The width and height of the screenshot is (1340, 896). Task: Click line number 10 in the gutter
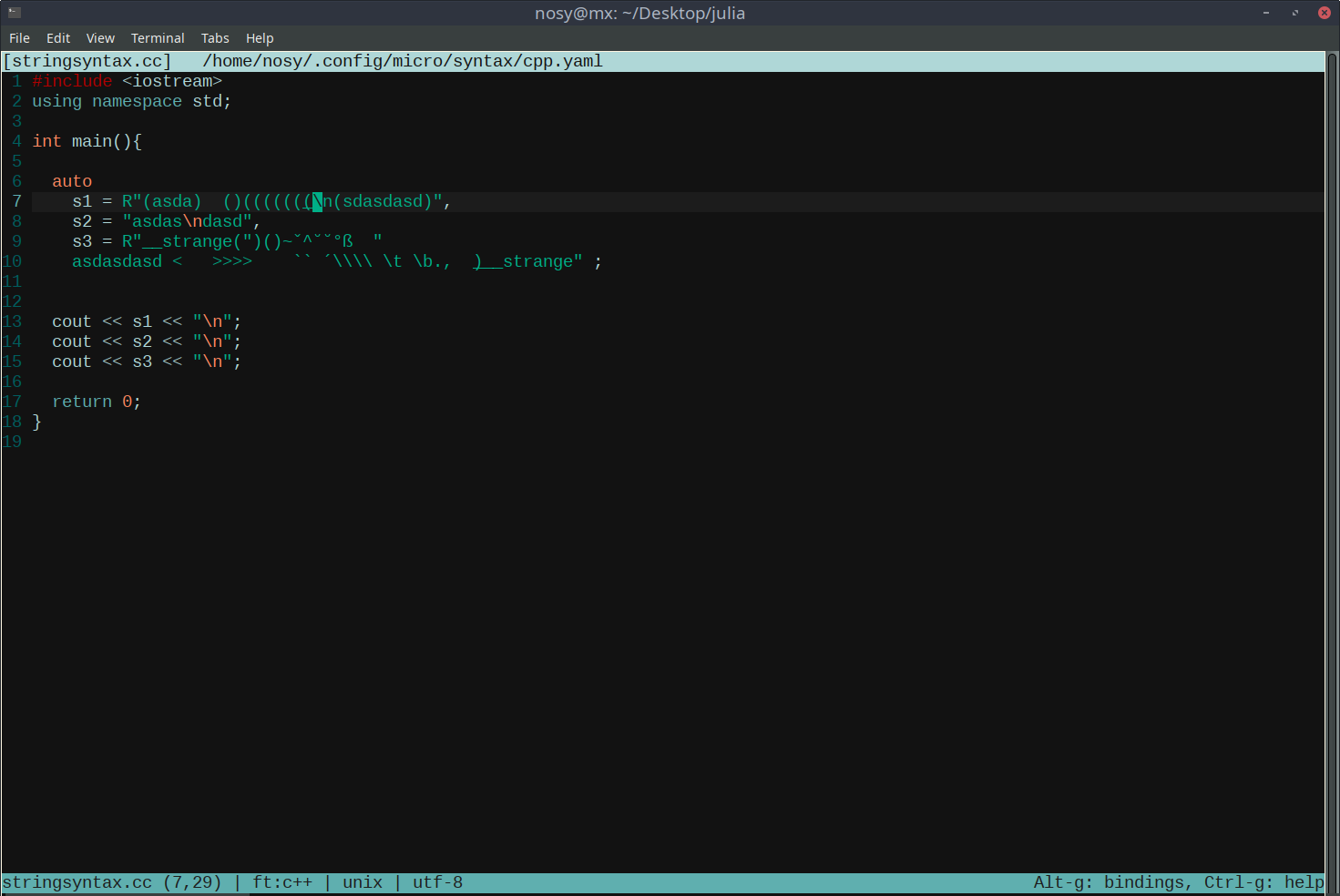click(x=13, y=261)
